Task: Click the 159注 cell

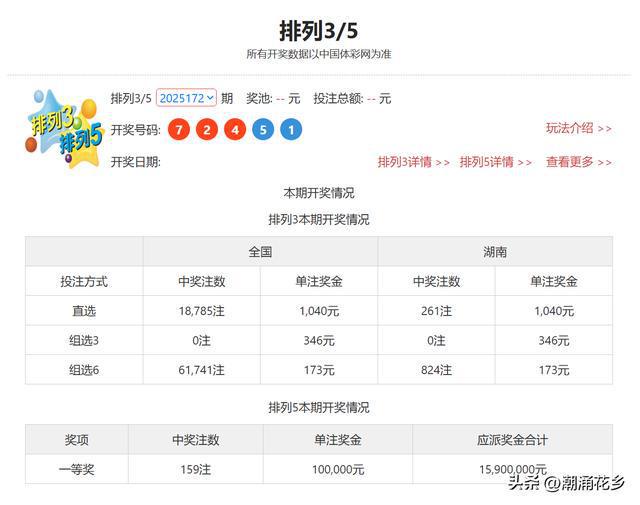Action: coord(196,469)
